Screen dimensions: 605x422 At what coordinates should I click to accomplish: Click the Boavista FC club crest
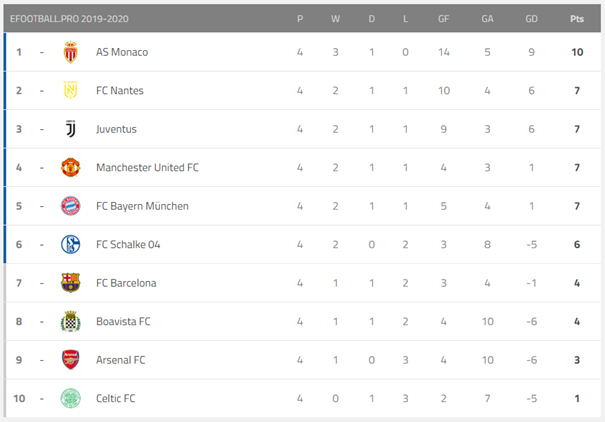(70, 321)
